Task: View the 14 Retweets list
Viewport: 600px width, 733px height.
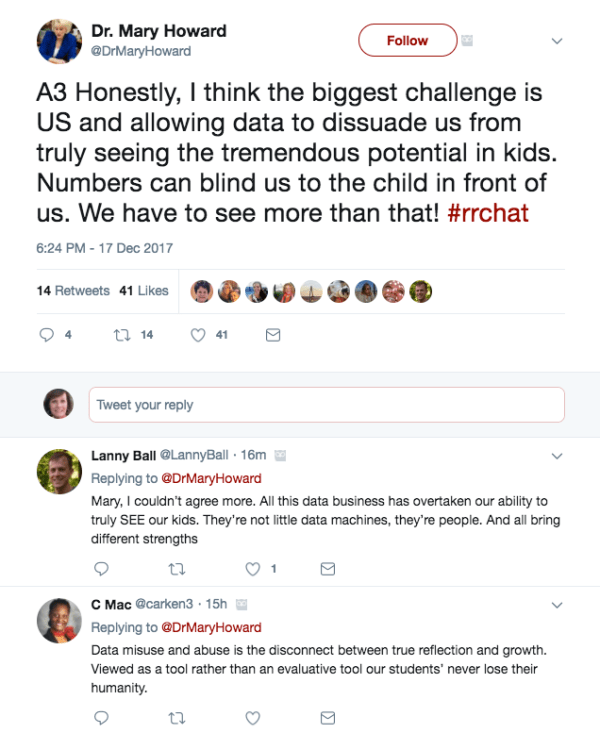Action: click(x=73, y=291)
